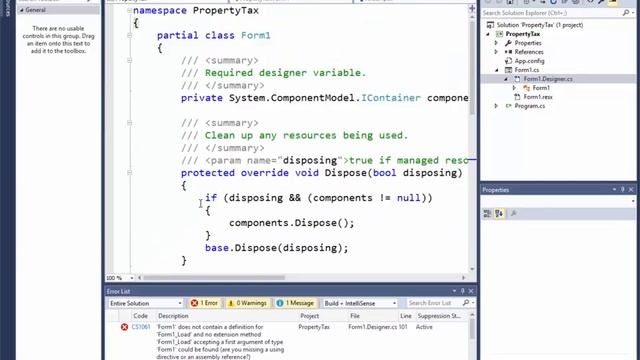Collapse the Dispose method code block
The image size is (640, 360).
[129, 173]
